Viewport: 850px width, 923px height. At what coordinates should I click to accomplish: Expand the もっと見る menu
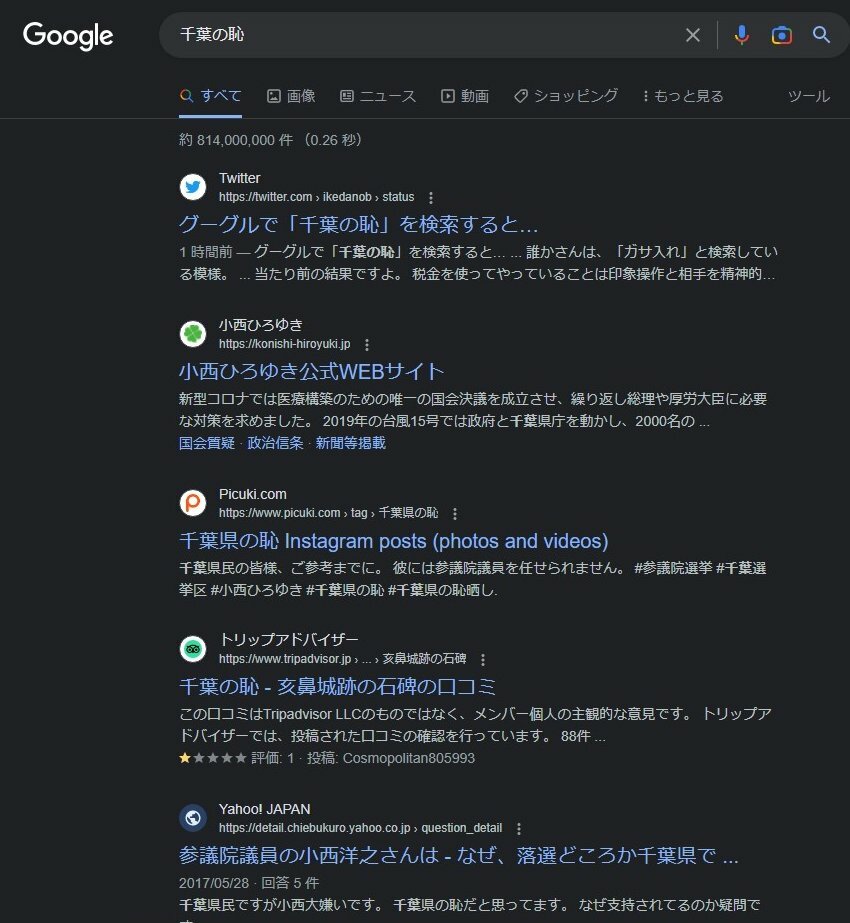pos(683,96)
